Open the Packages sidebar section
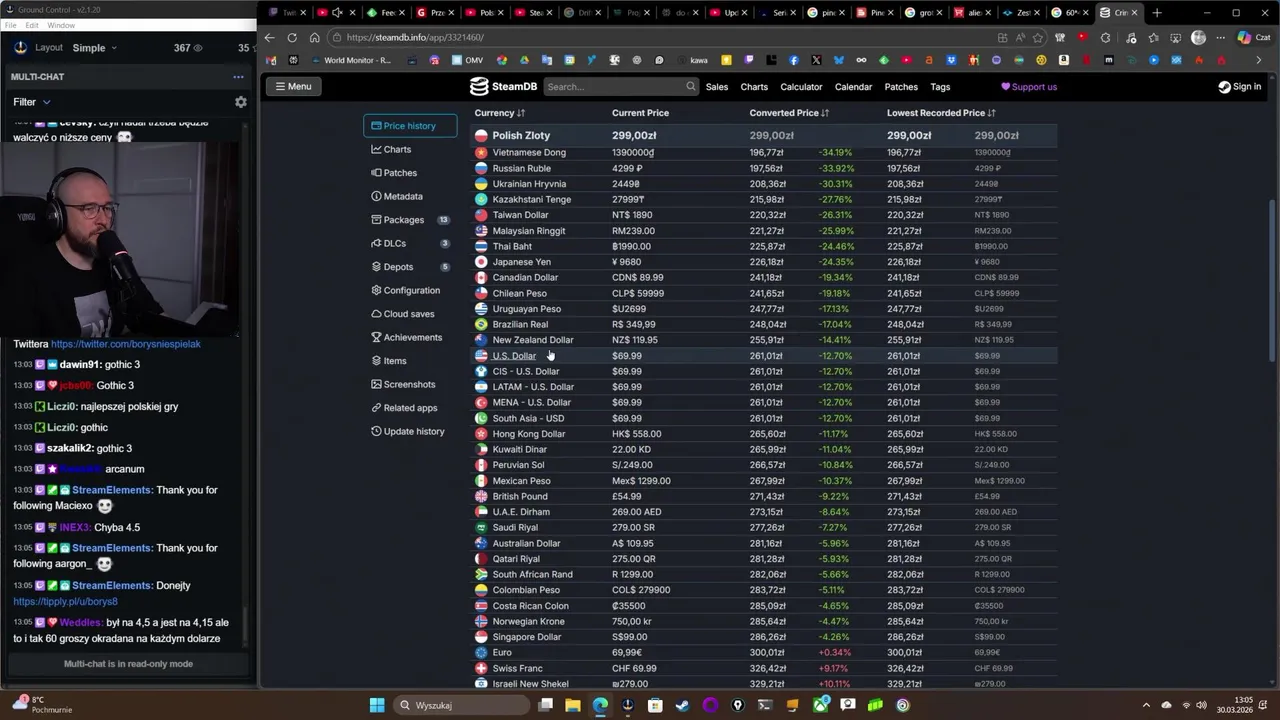 coord(410,220)
